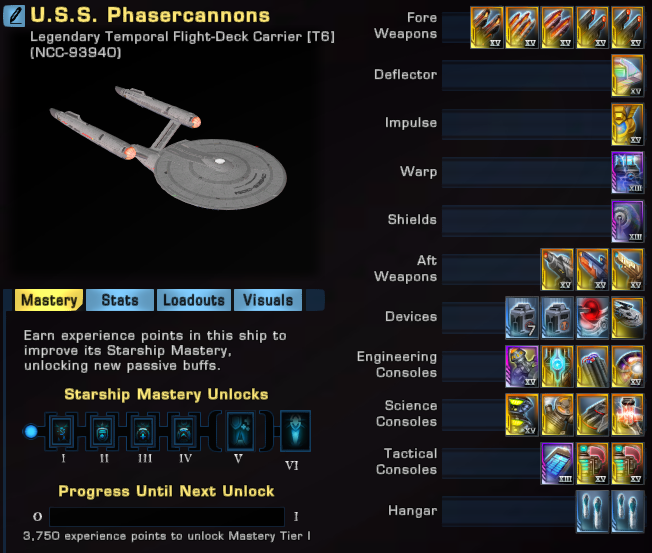The image size is (652, 553).
Task: Select the first Engineering Console icon
Action: [522, 366]
